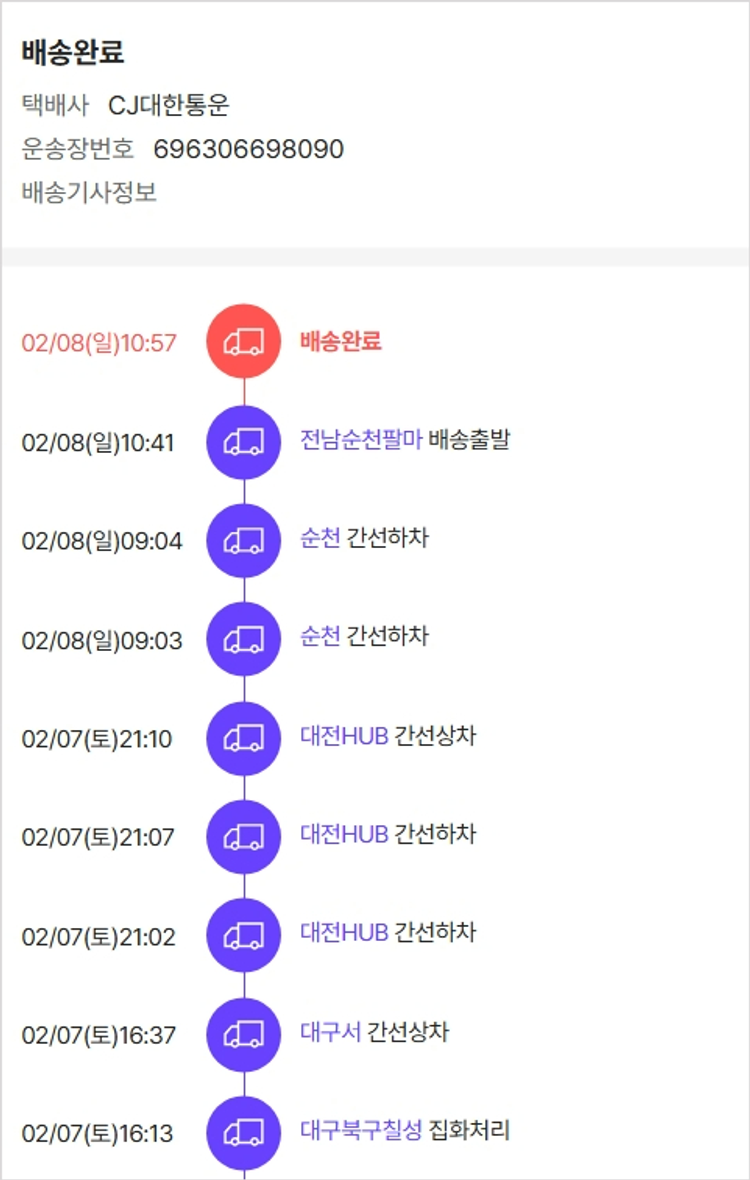This screenshot has height=1180, width=750.
Task: Click the 02/08(일)10:57 timestamp
Action: tap(99, 343)
